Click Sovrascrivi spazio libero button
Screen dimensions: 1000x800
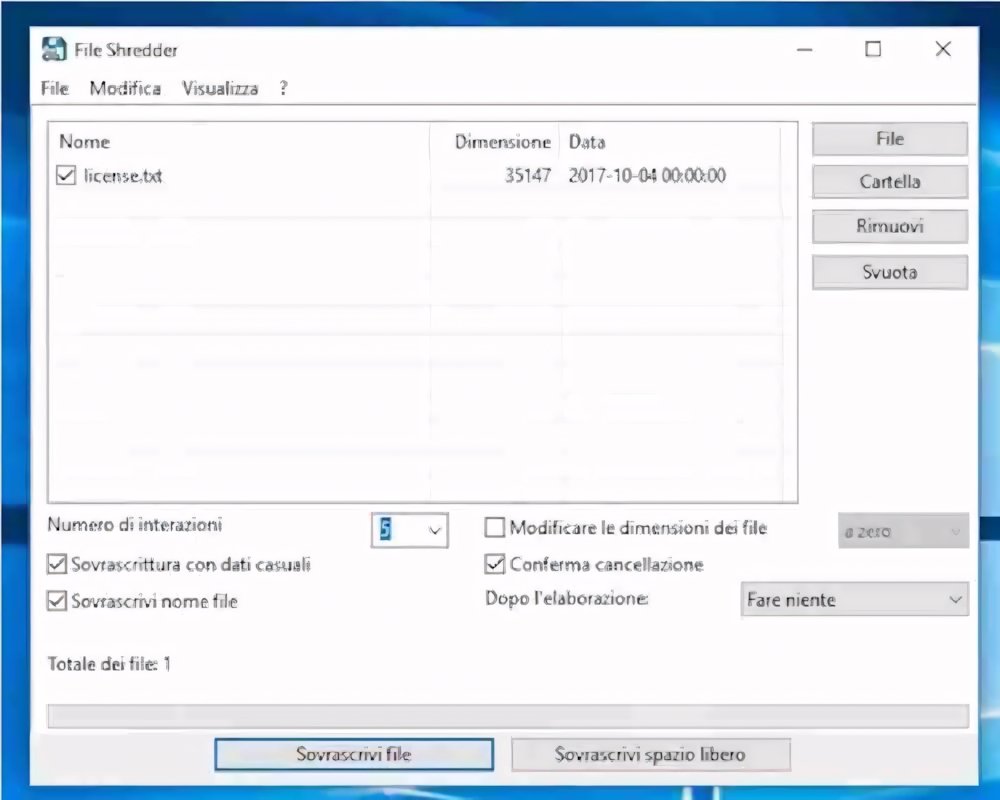click(x=651, y=754)
